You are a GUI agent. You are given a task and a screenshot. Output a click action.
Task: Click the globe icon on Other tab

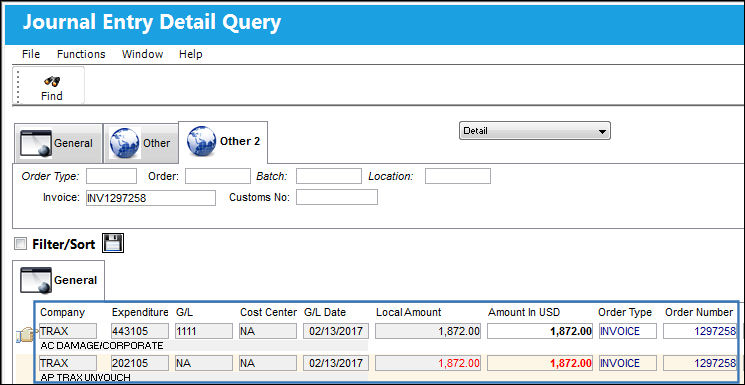[x=124, y=143]
